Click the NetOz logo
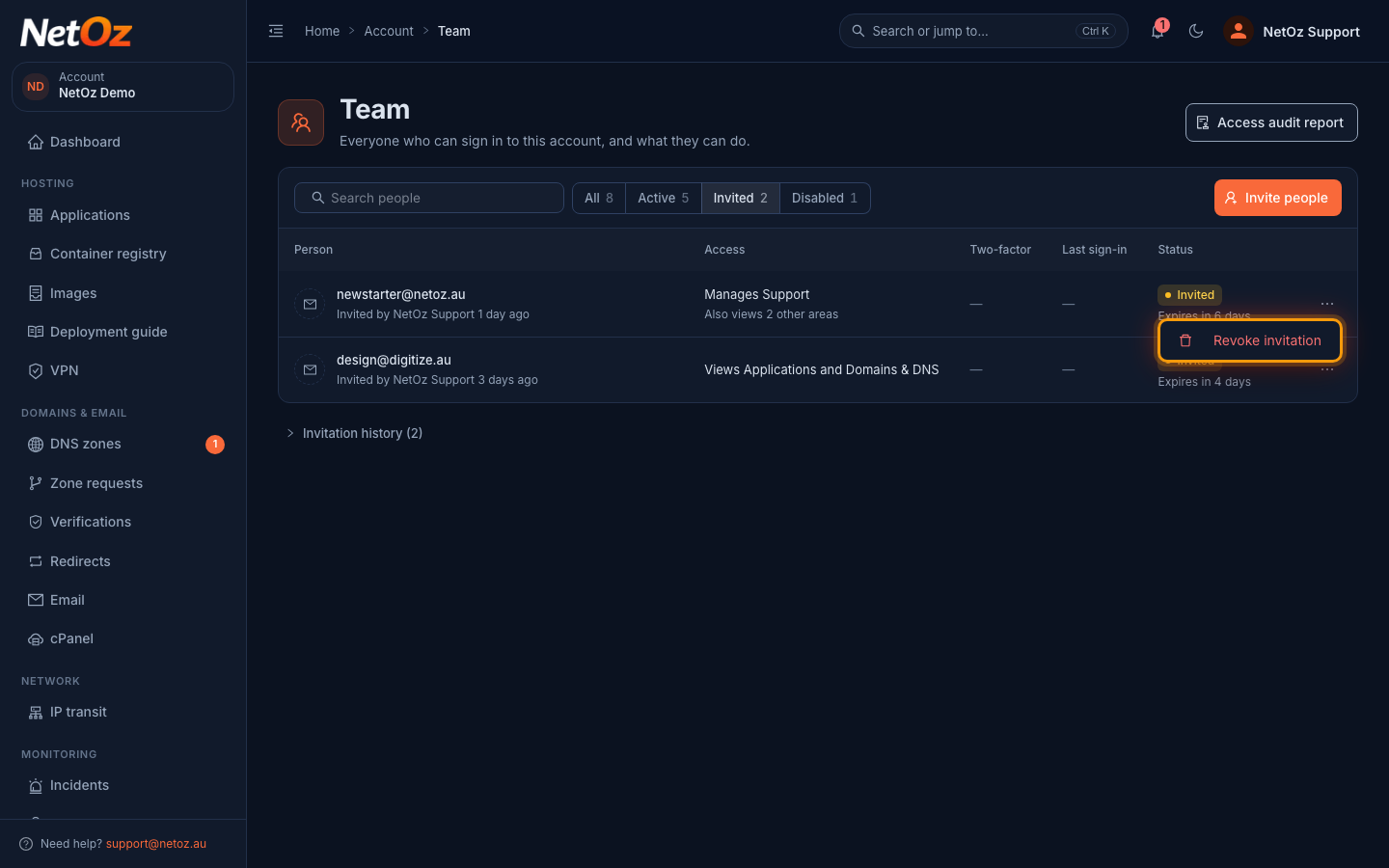This screenshot has width=1389, height=868. [76, 33]
